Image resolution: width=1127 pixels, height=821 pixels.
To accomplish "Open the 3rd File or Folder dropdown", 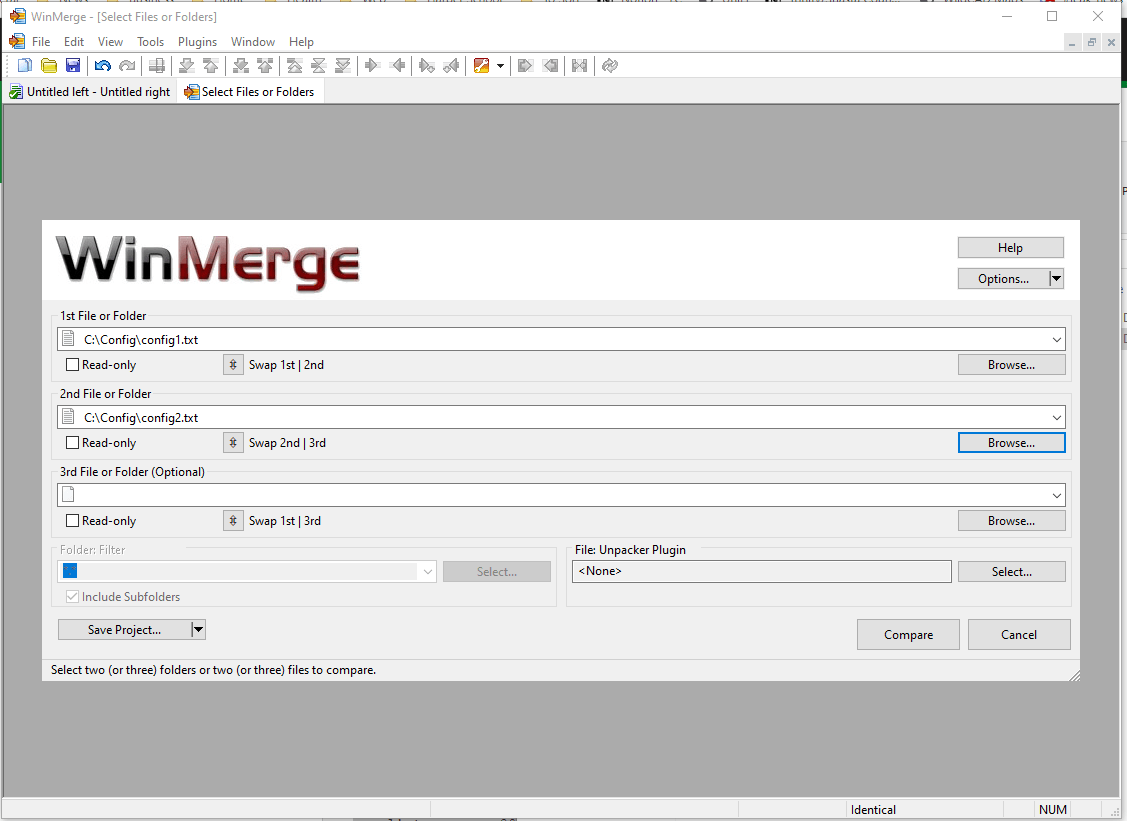I will pos(1056,494).
